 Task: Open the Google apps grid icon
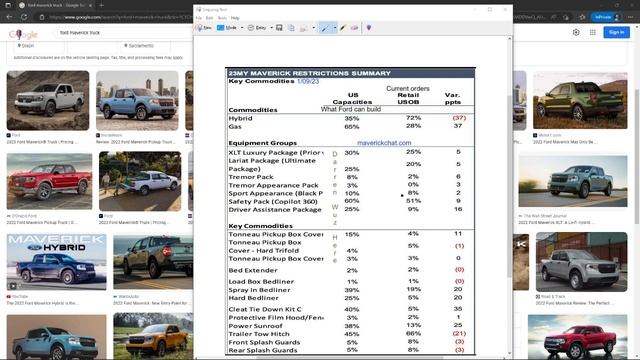point(593,32)
